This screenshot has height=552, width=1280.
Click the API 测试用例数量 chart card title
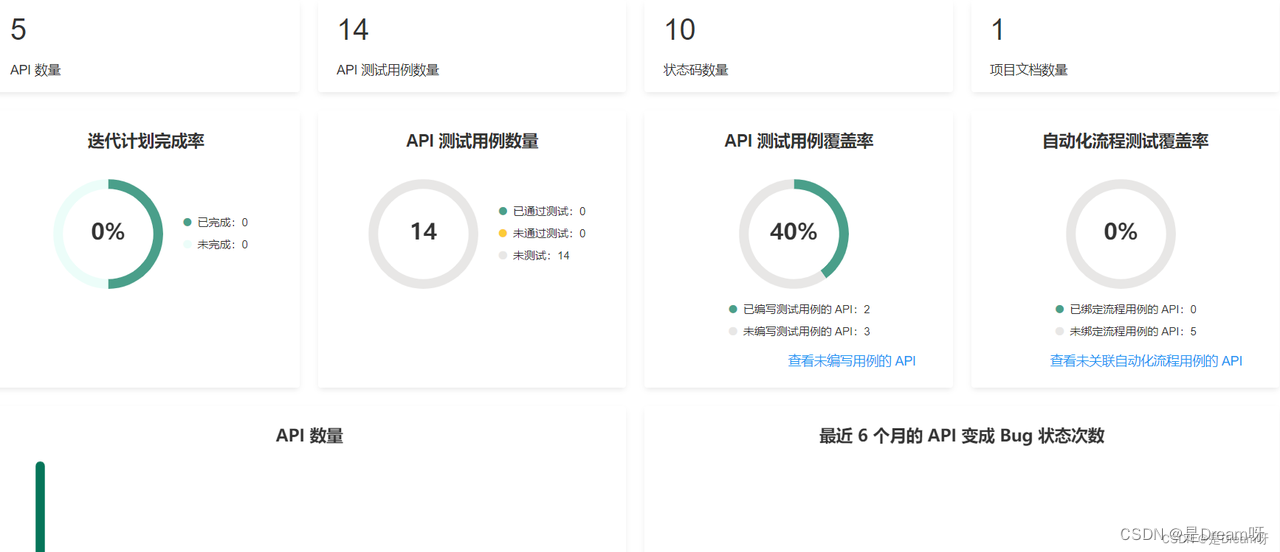(472, 141)
